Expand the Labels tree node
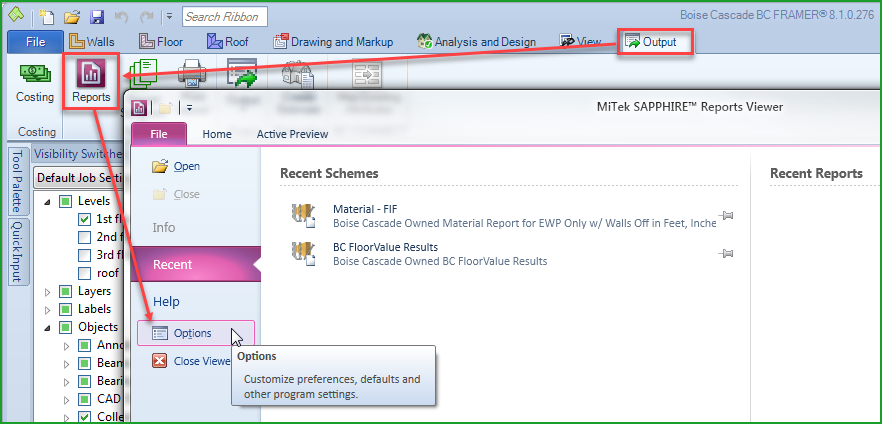The width and height of the screenshot is (882, 424). (47, 309)
